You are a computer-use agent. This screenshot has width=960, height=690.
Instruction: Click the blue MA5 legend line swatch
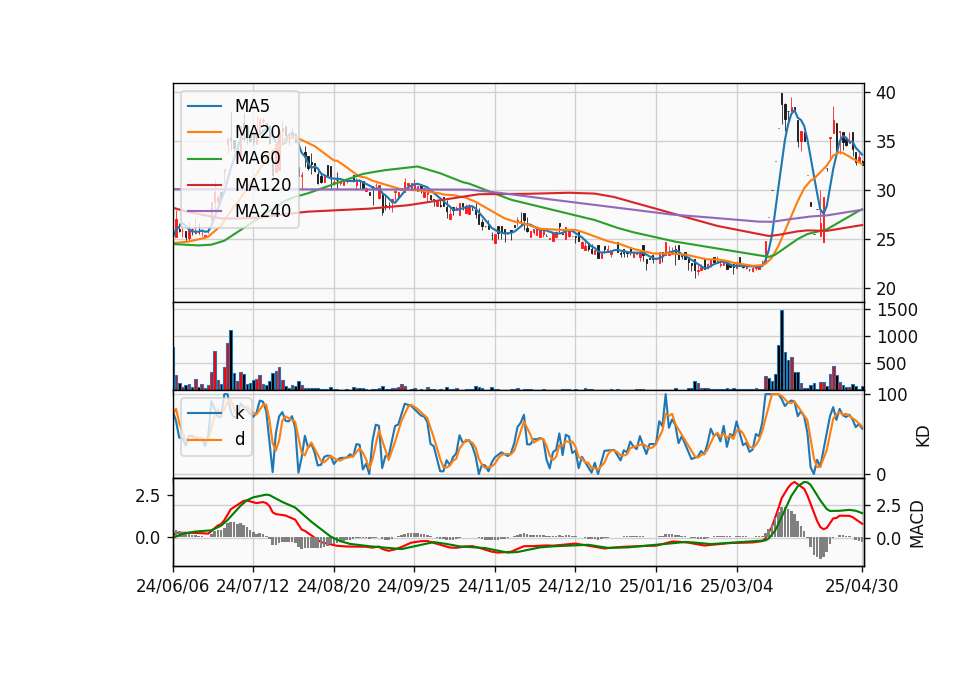(x=204, y=106)
